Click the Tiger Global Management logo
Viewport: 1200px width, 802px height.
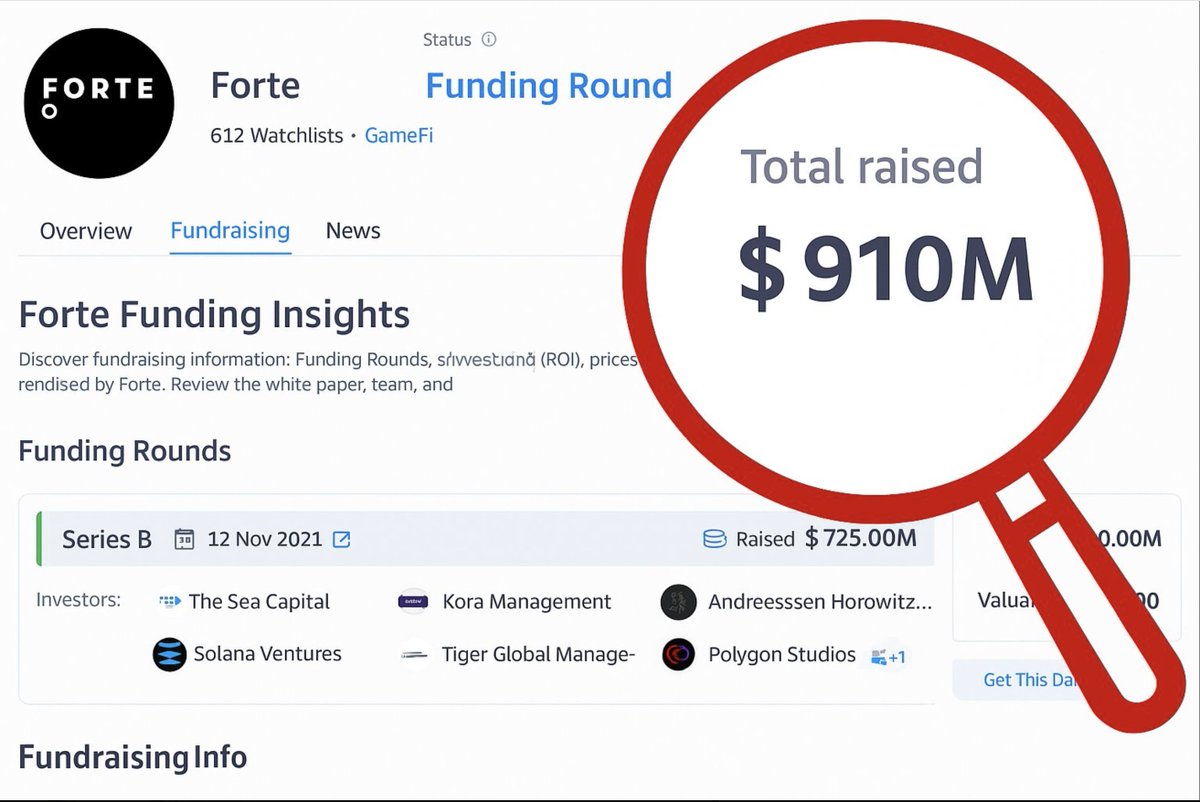pos(414,656)
